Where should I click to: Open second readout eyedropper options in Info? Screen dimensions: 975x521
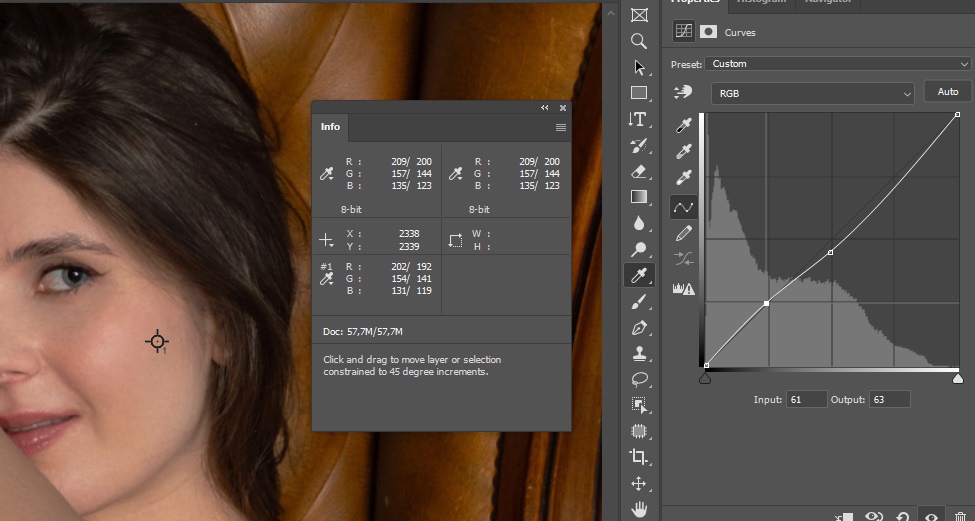pos(455,174)
